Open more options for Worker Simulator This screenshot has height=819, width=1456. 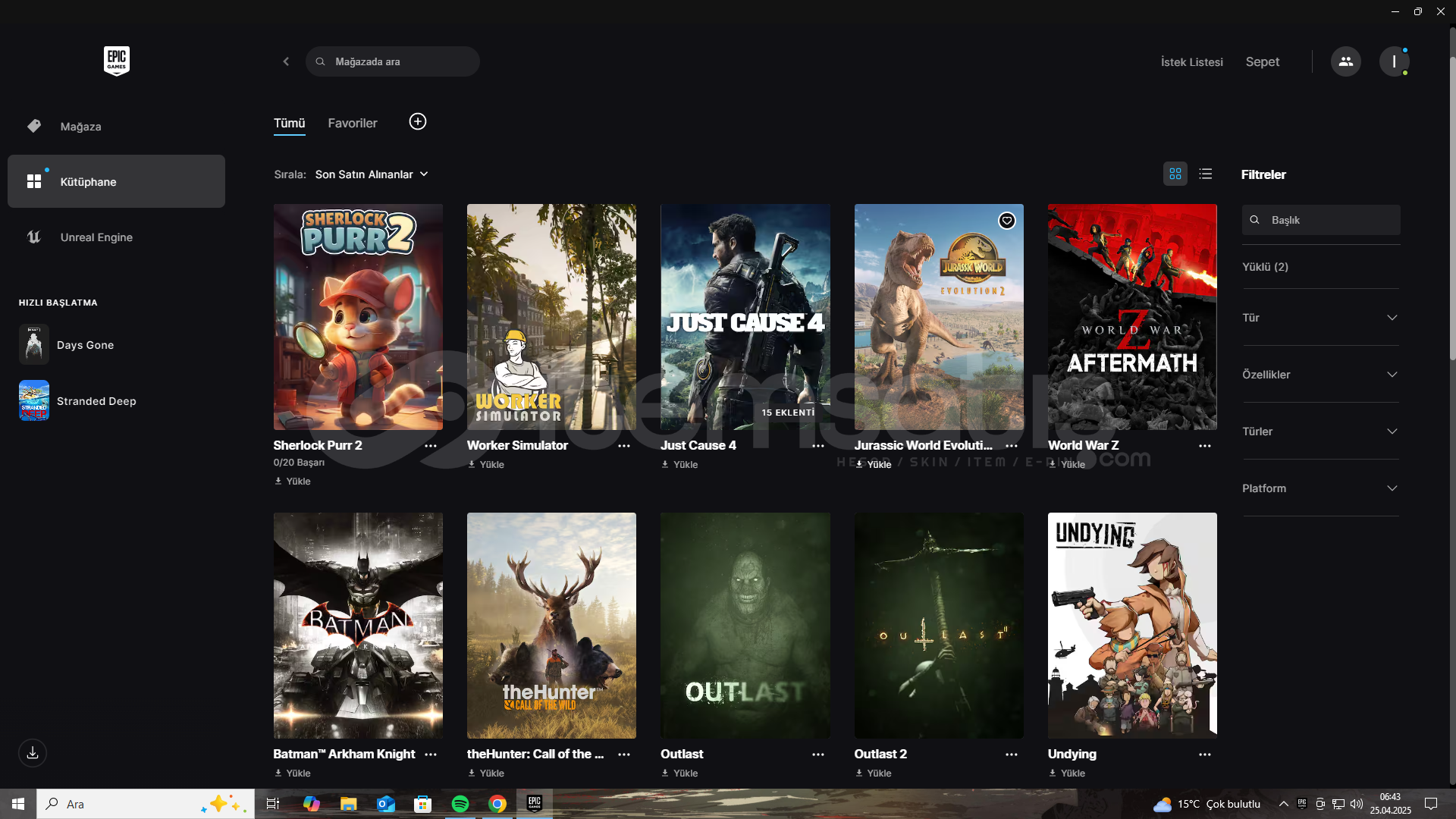pos(624,446)
